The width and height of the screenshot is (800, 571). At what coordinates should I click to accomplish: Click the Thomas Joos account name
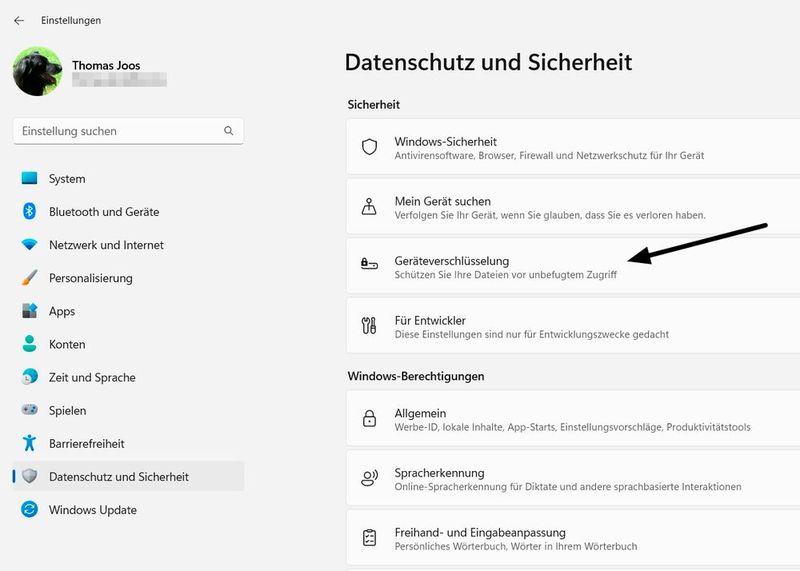106,65
